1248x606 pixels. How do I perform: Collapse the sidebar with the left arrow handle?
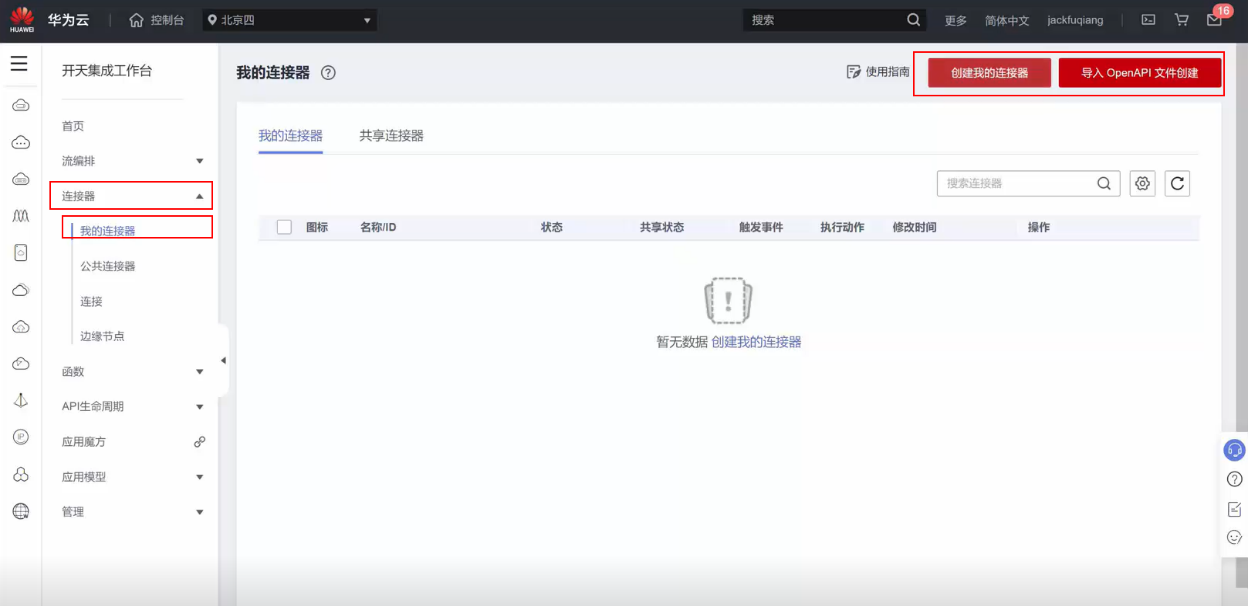(223, 360)
